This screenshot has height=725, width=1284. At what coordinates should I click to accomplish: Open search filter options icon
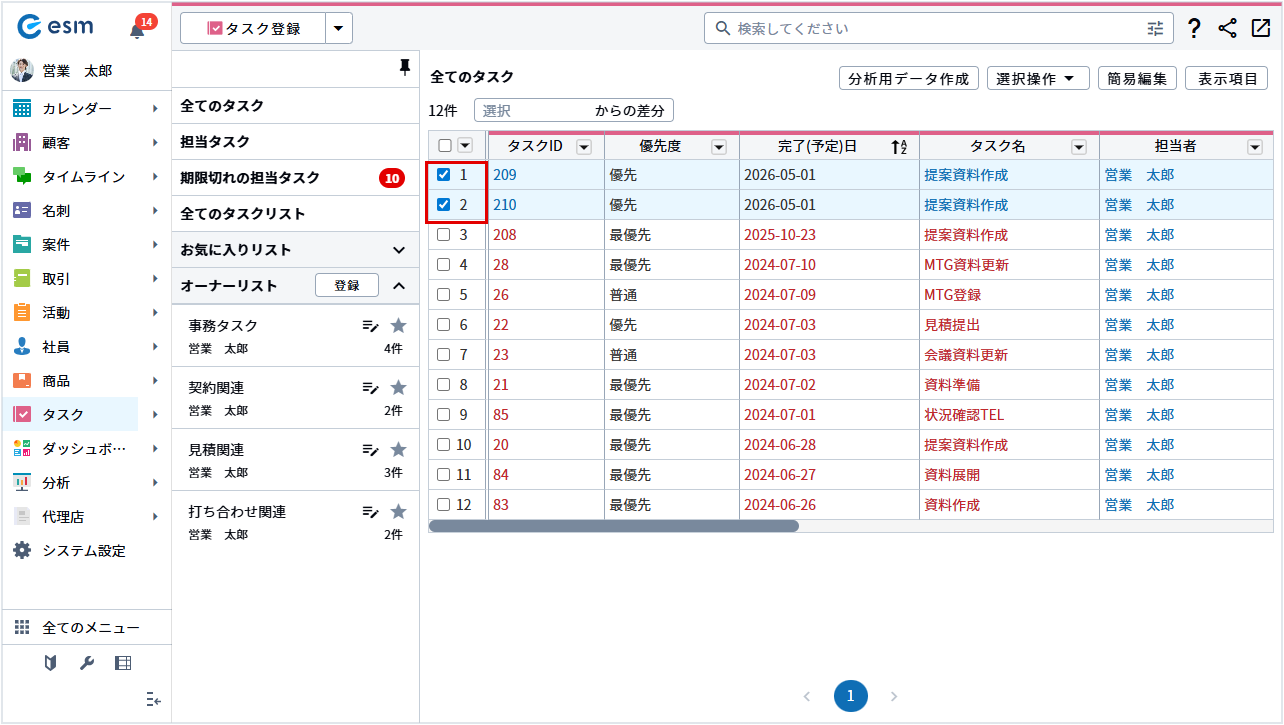tap(1155, 29)
